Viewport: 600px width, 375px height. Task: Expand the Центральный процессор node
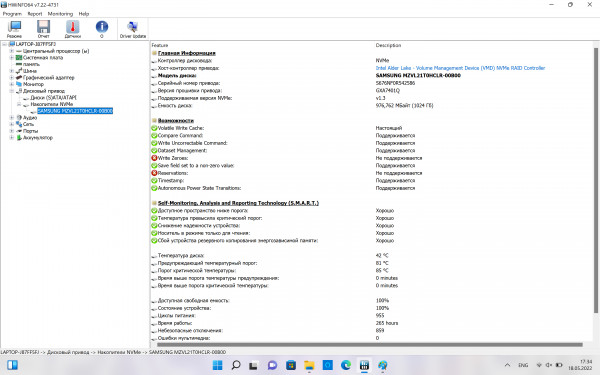11,51
